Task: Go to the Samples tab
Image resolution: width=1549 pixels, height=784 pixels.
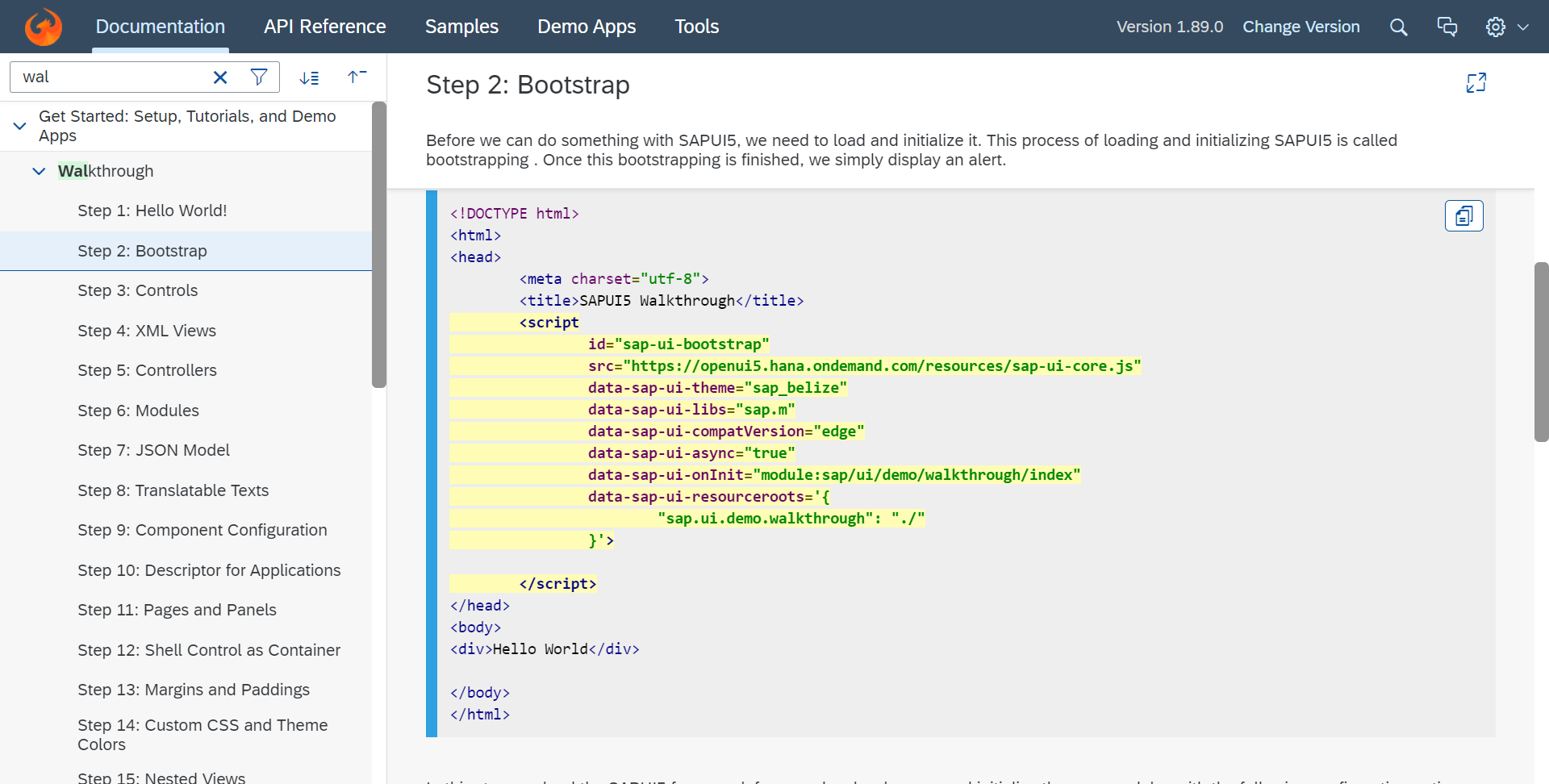Action: pos(461,27)
